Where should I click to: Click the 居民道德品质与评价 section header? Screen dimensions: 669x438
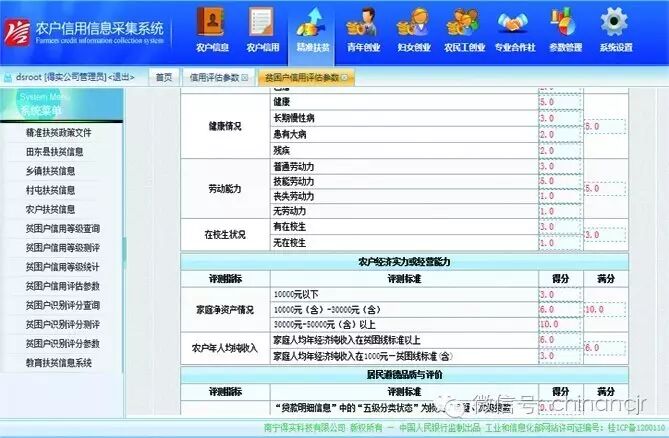404,374
